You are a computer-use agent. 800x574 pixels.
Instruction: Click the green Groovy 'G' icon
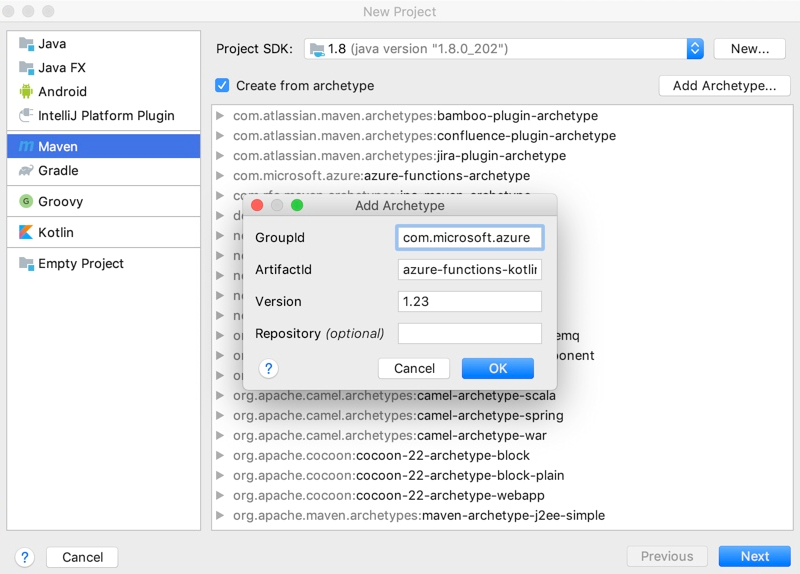pyautogui.click(x=26, y=201)
